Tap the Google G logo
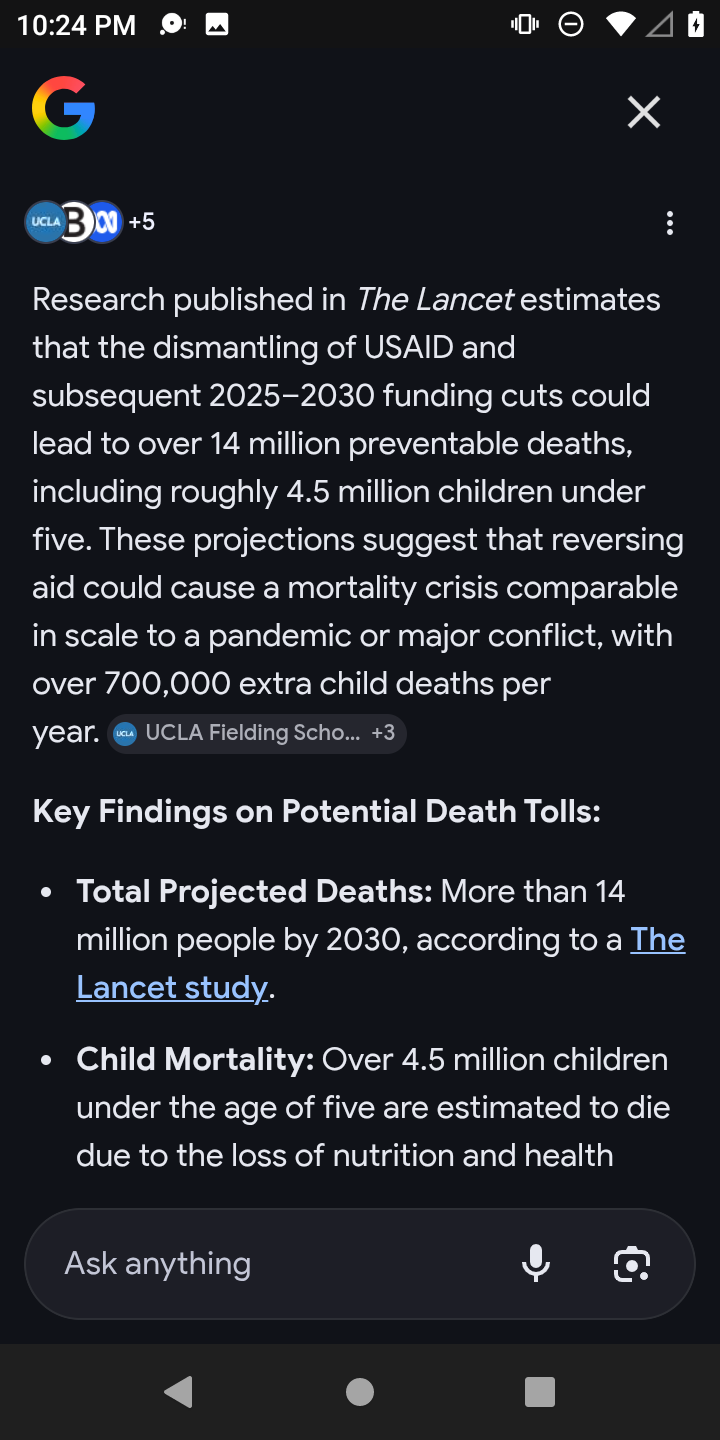The height and width of the screenshot is (1440, 720). [x=63, y=108]
